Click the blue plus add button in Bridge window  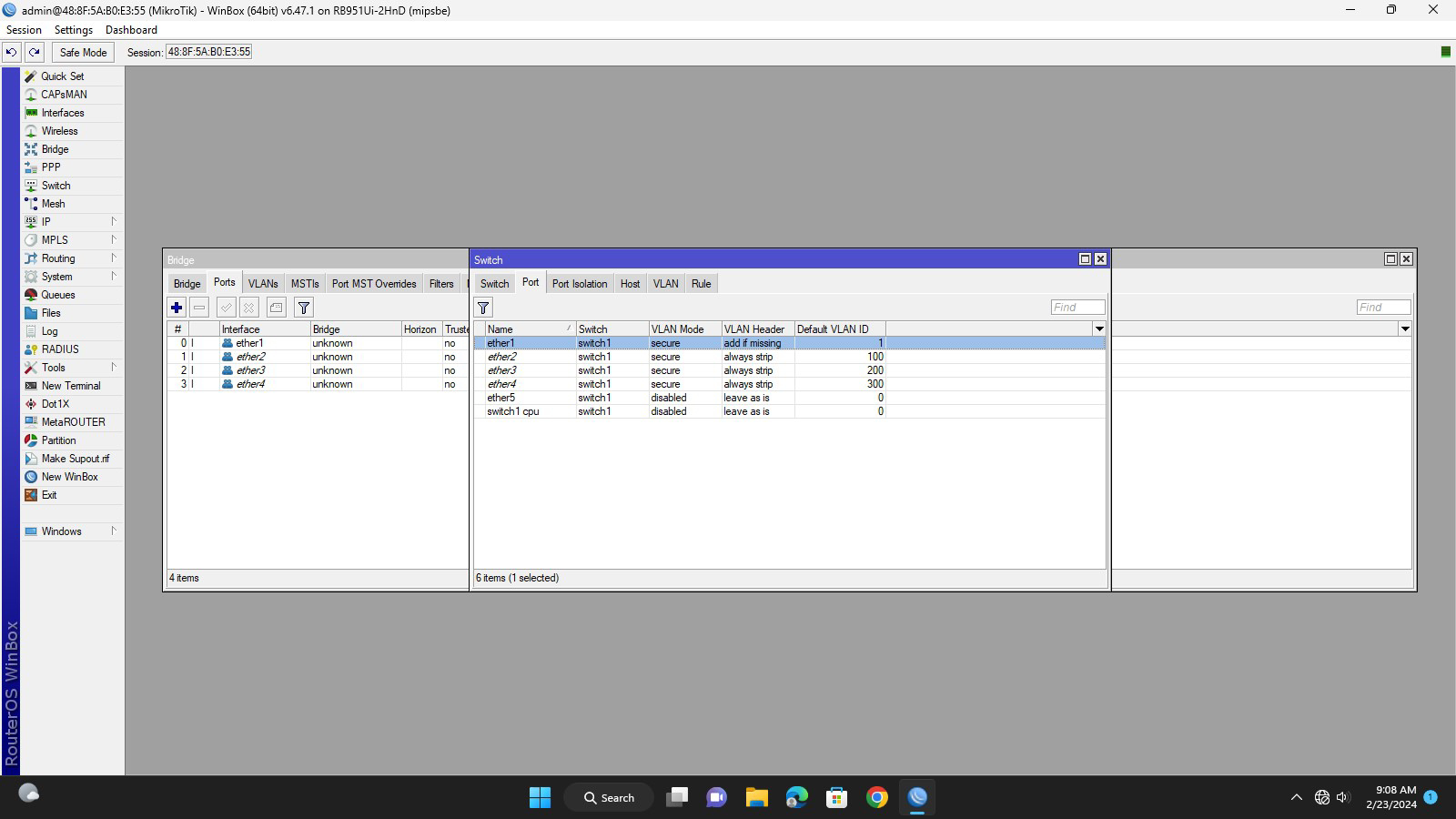click(177, 308)
